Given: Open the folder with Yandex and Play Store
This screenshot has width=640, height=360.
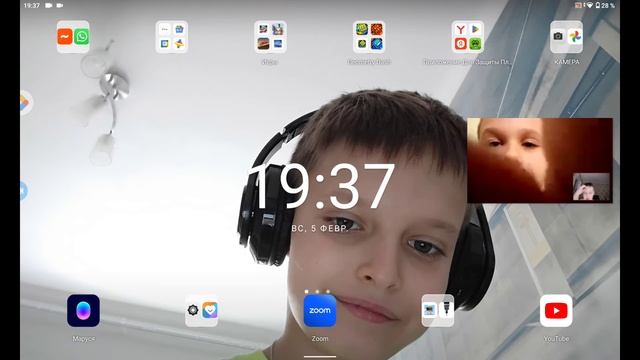Looking at the screenshot, I should tap(468, 37).
